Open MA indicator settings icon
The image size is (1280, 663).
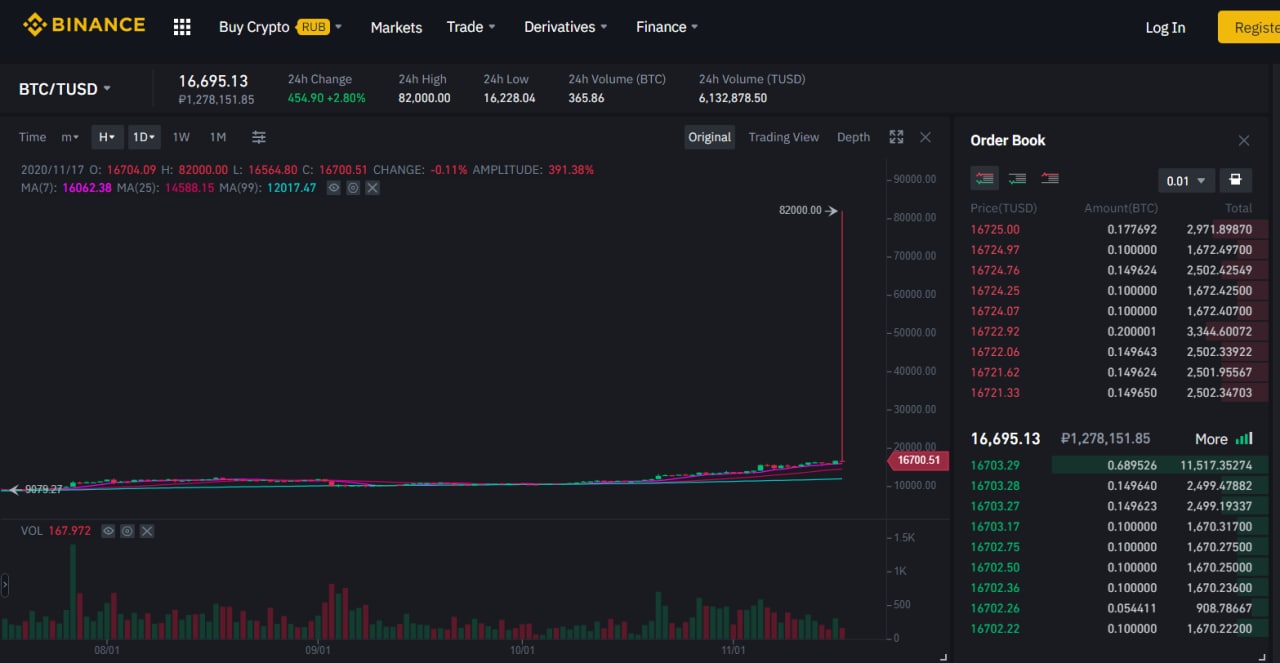pyautogui.click(x=353, y=187)
